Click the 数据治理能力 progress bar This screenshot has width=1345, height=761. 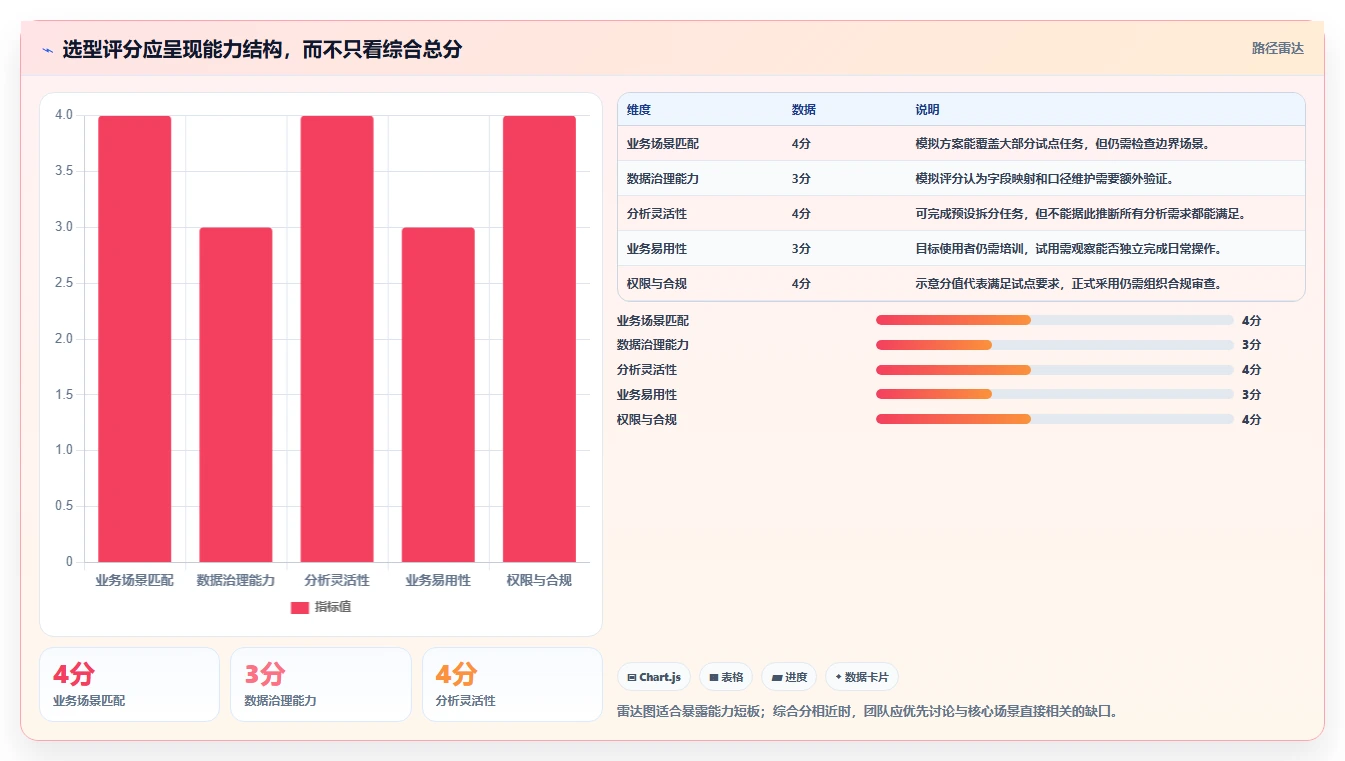(x=1055, y=345)
